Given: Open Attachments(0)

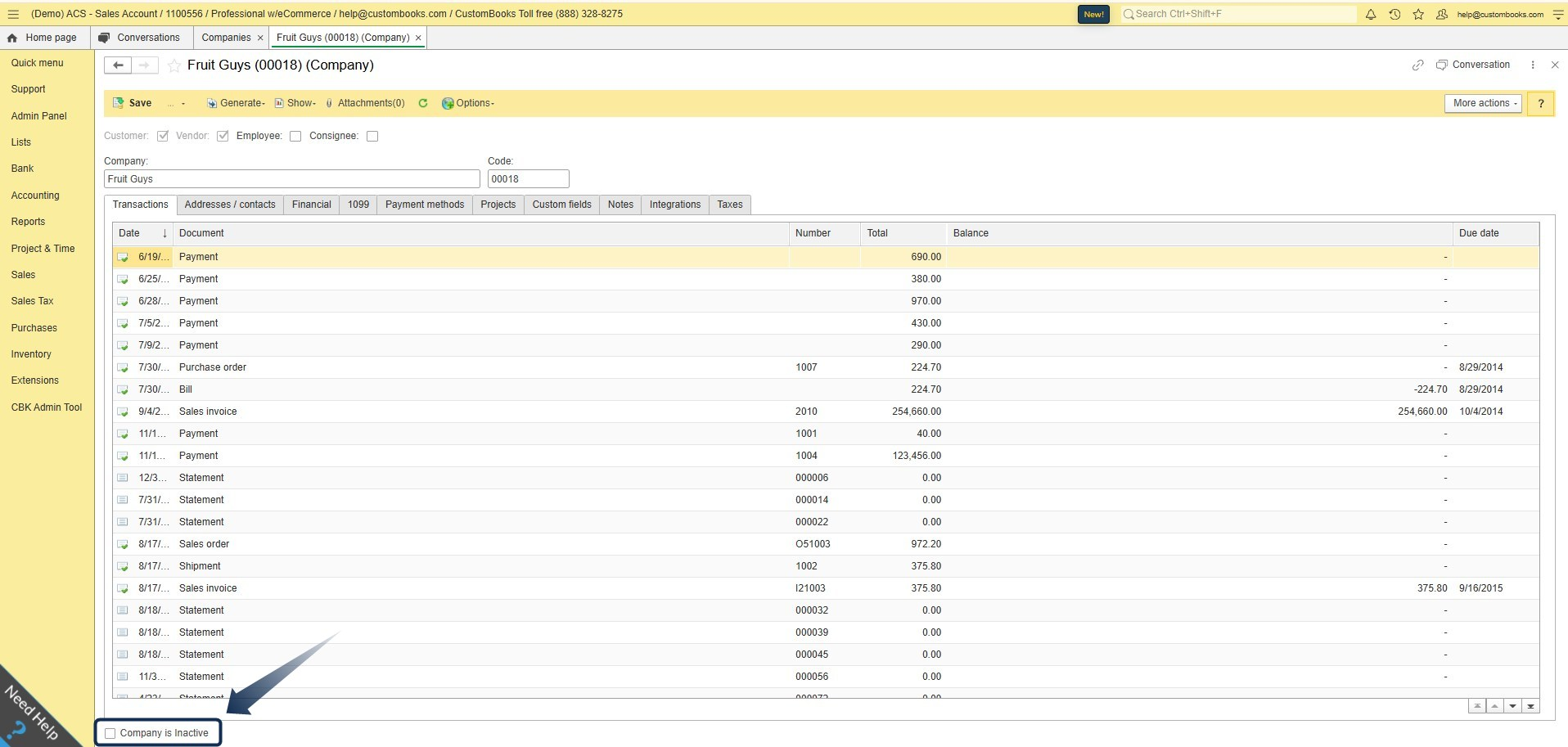Looking at the screenshot, I should point(365,103).
